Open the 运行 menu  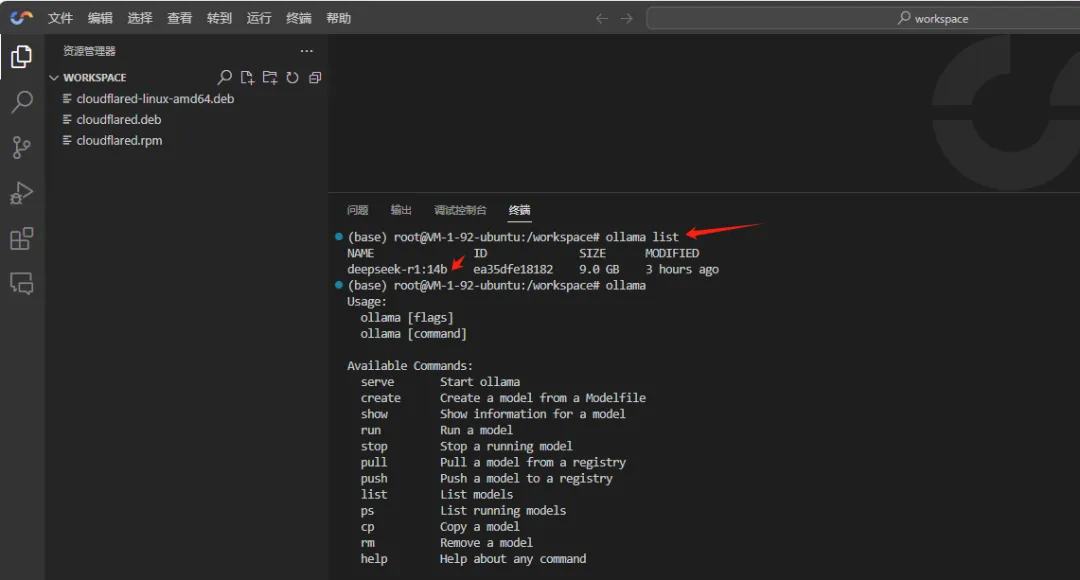[x=259, y=18]
